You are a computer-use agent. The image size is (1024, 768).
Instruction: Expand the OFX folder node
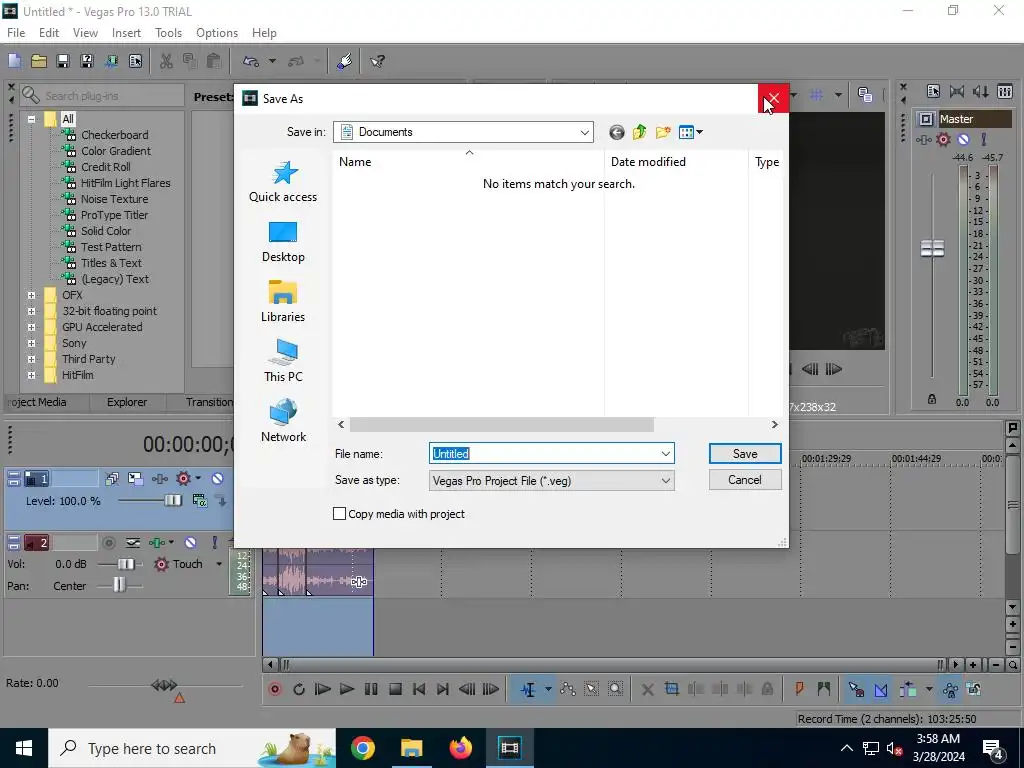31,295
